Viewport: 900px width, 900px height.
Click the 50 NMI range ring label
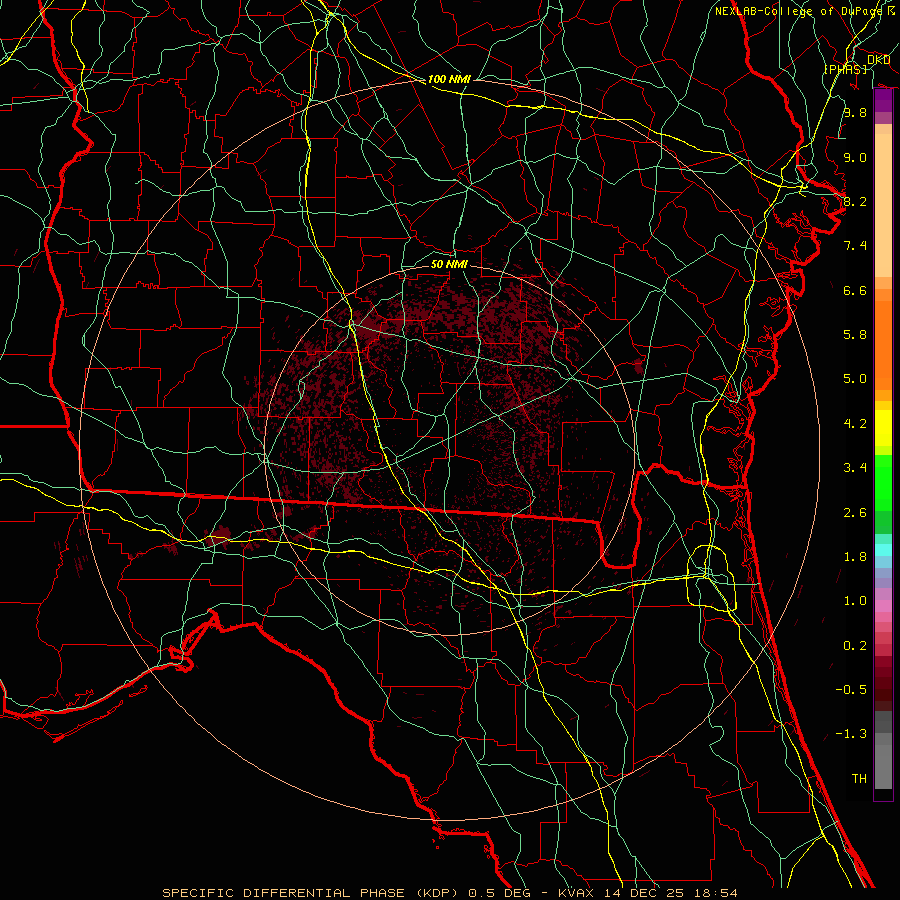tap(449, 264)
